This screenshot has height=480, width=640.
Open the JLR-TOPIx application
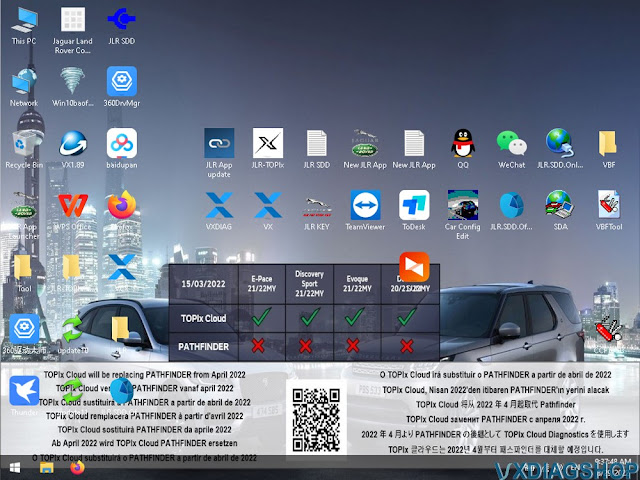click(x=268, y=149)
